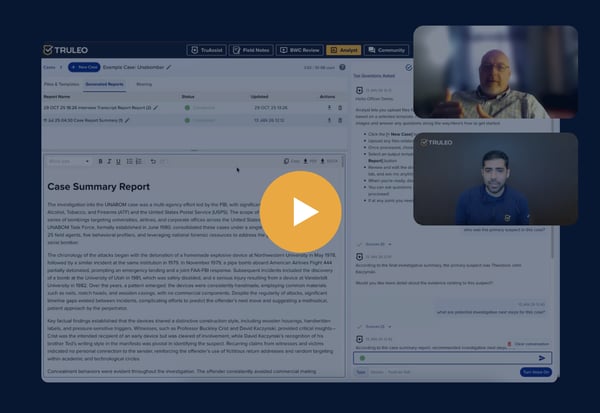The height and width of the screenshot is (413, 600).
Task: Copy the report with the Copy button
Action: click(292, 161)
